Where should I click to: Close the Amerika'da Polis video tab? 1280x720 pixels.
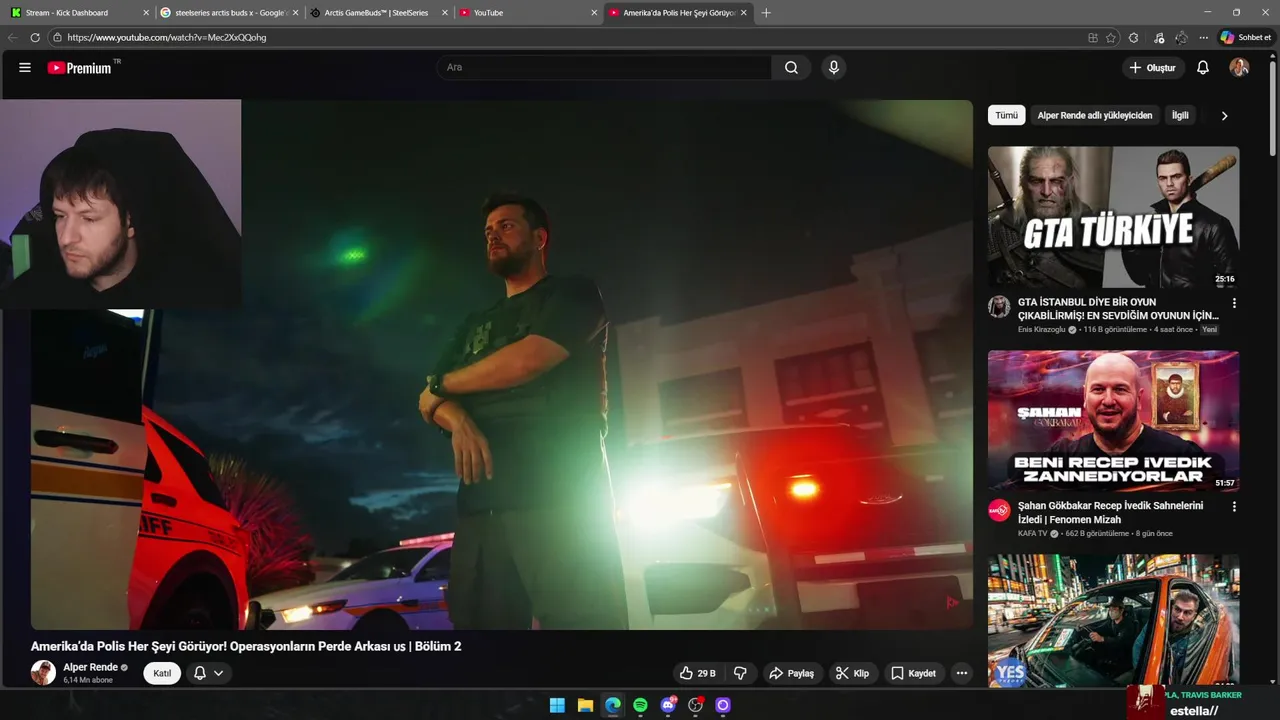point(744,13)
